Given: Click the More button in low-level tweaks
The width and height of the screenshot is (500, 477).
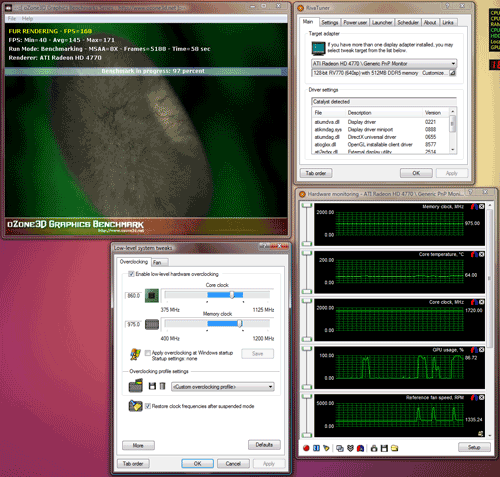Looking at the screenshot, I should [138, 445].
